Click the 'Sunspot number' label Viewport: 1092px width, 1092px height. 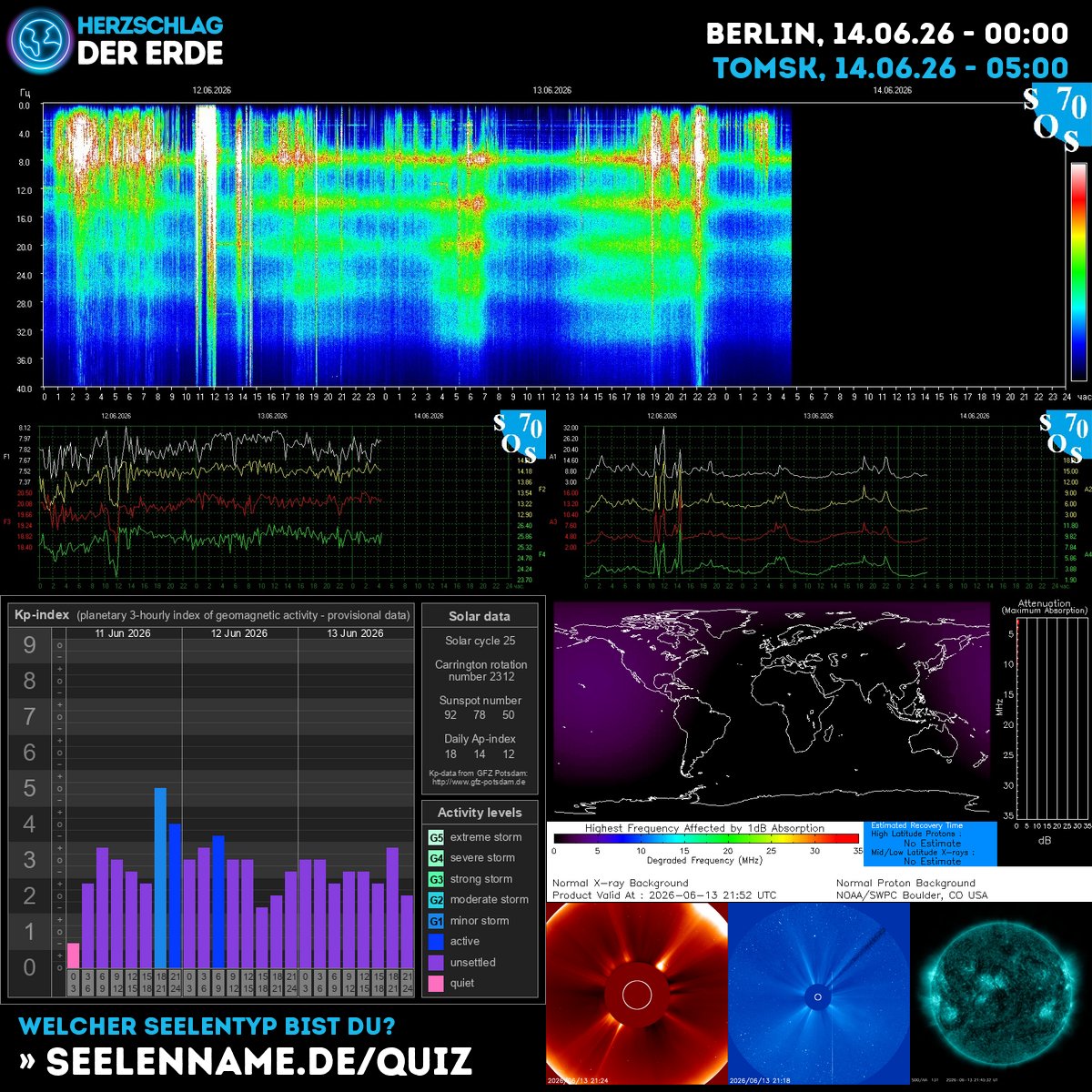tap(480, 701)
